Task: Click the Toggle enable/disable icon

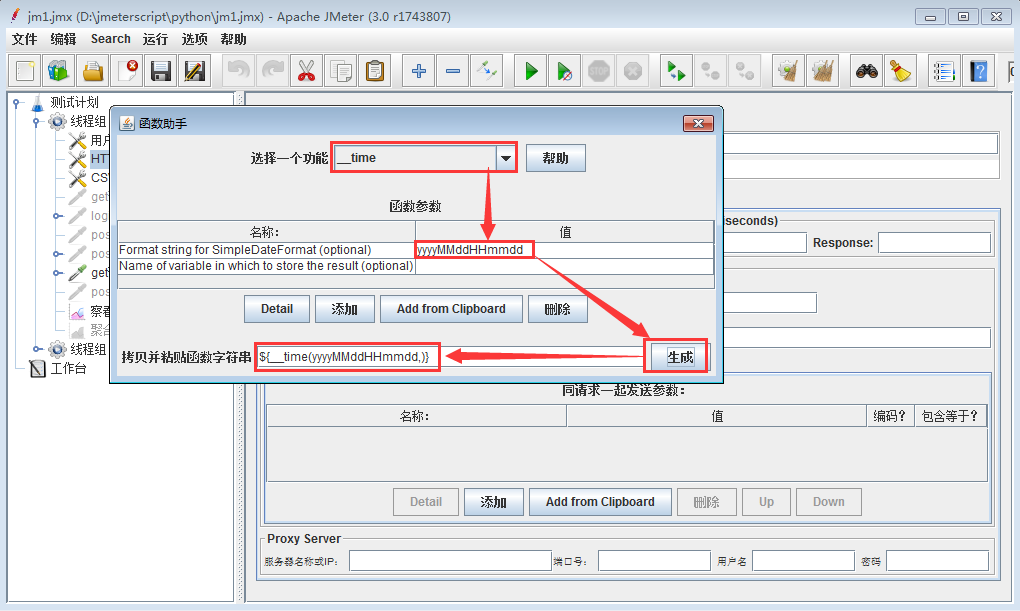Action: tap(487, 70)
